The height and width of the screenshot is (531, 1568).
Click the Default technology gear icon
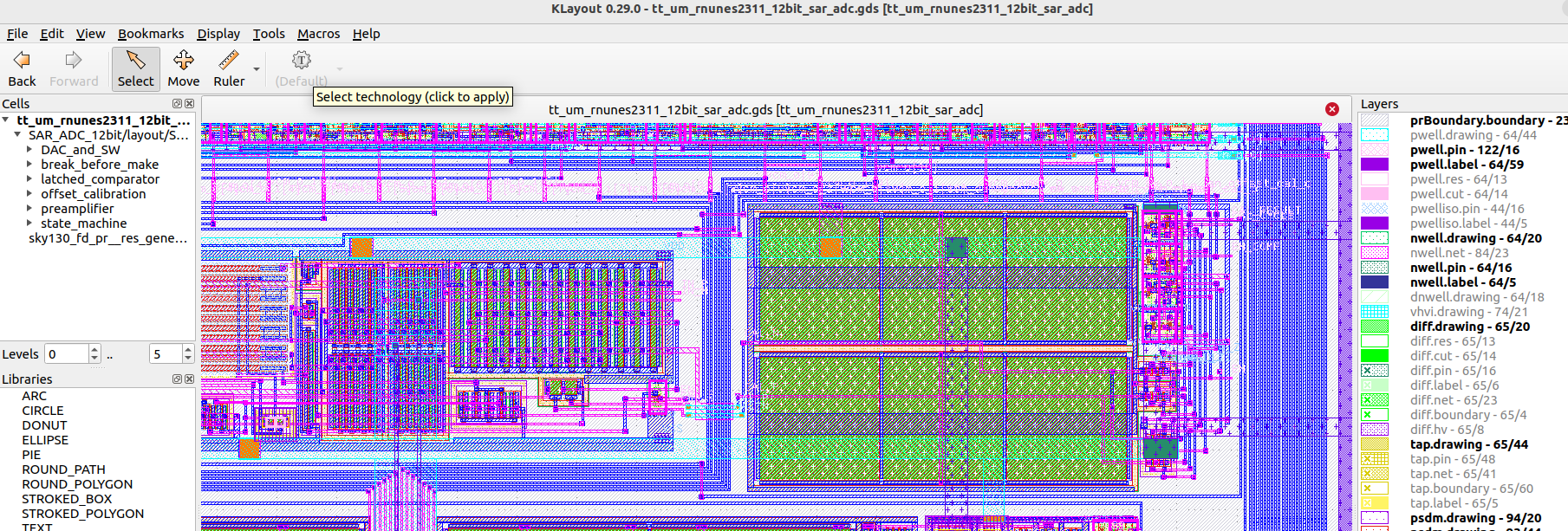point(301,61)
